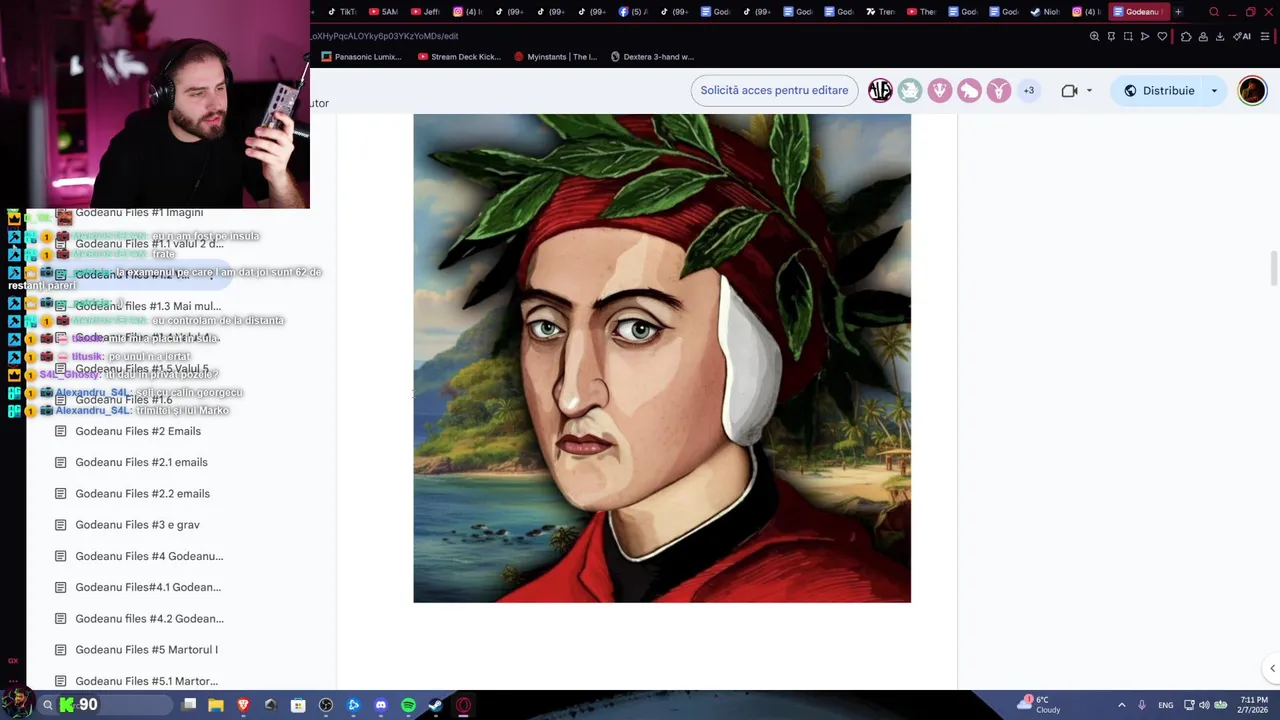Viewport: 1280px width, 720px height.
Task: Click the teal anonymous collaborator avatar
Action: tap(909, 90)
